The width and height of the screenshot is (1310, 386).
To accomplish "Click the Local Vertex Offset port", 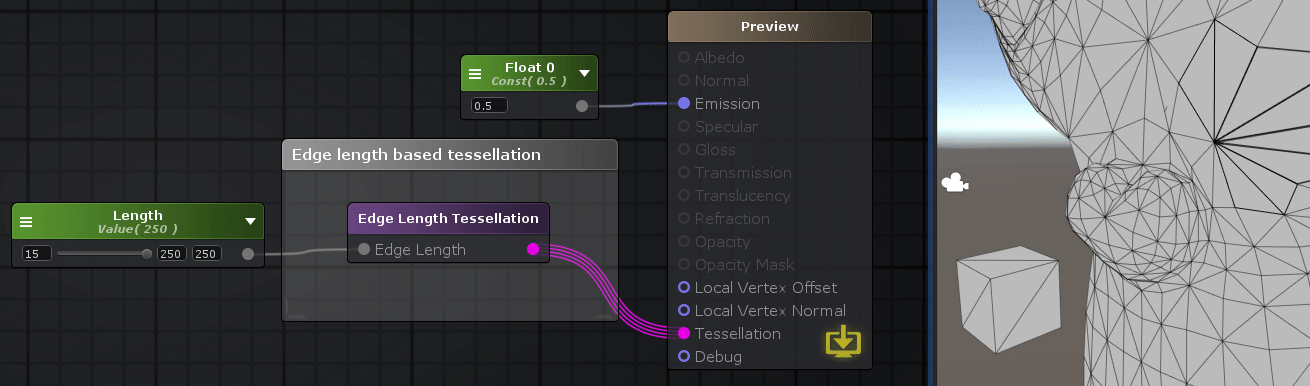I will pos(684,288).
